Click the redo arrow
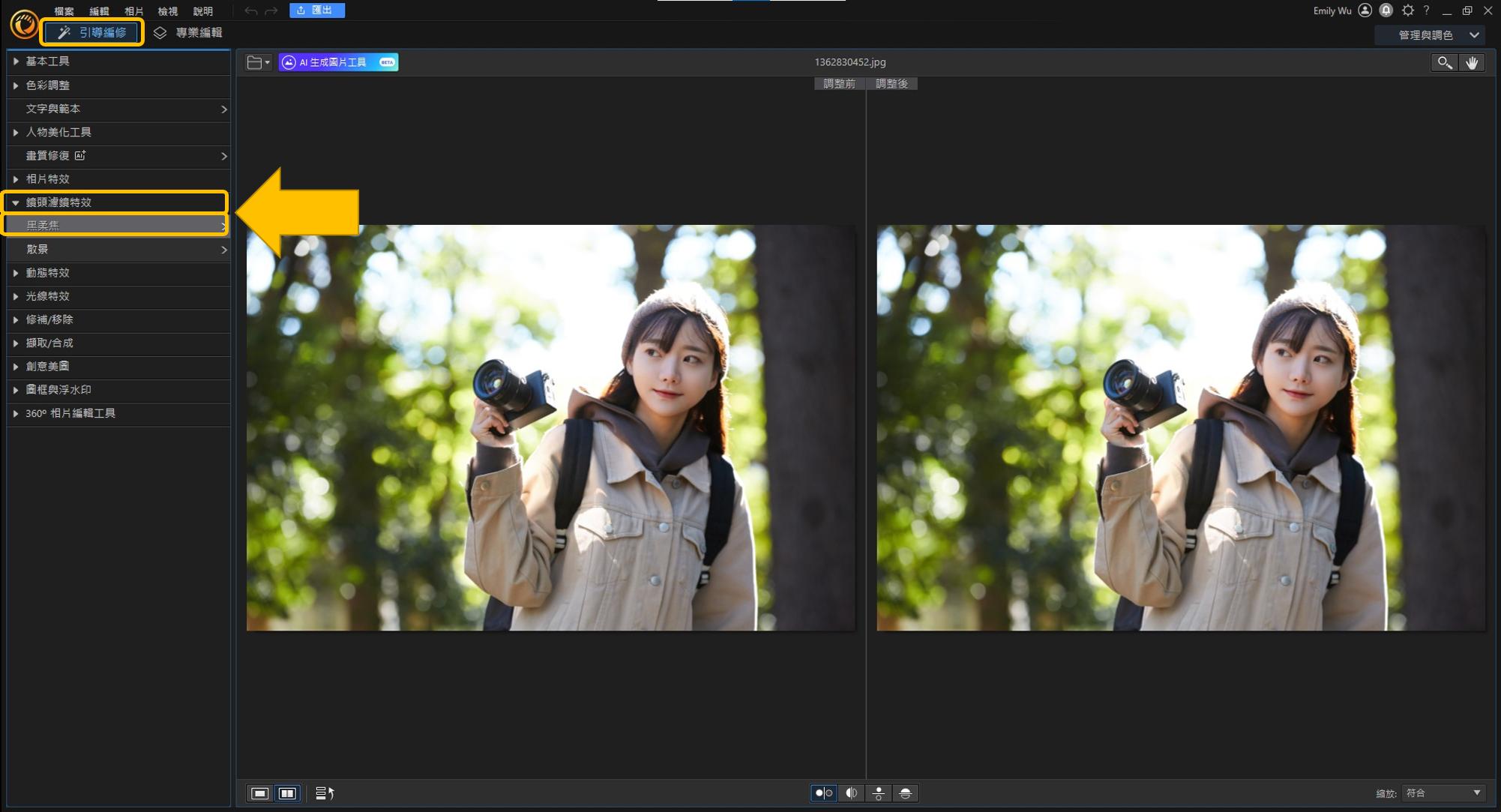Viewport: 1501px width, 812px height. (271, 10)
